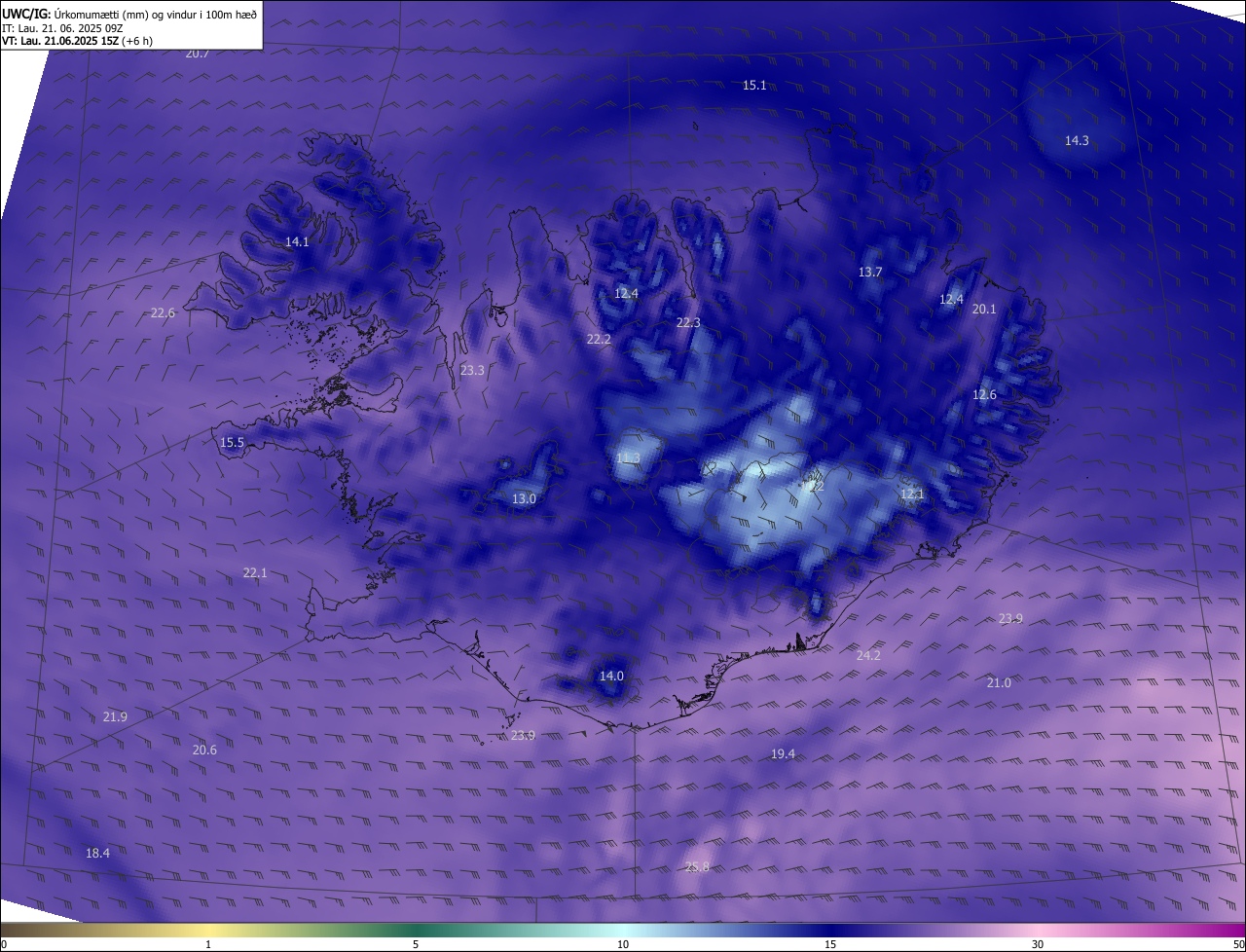Viewport: 1246px width, 952px height.
Task: Click the 13.7 value label
Action: point(870,273)
